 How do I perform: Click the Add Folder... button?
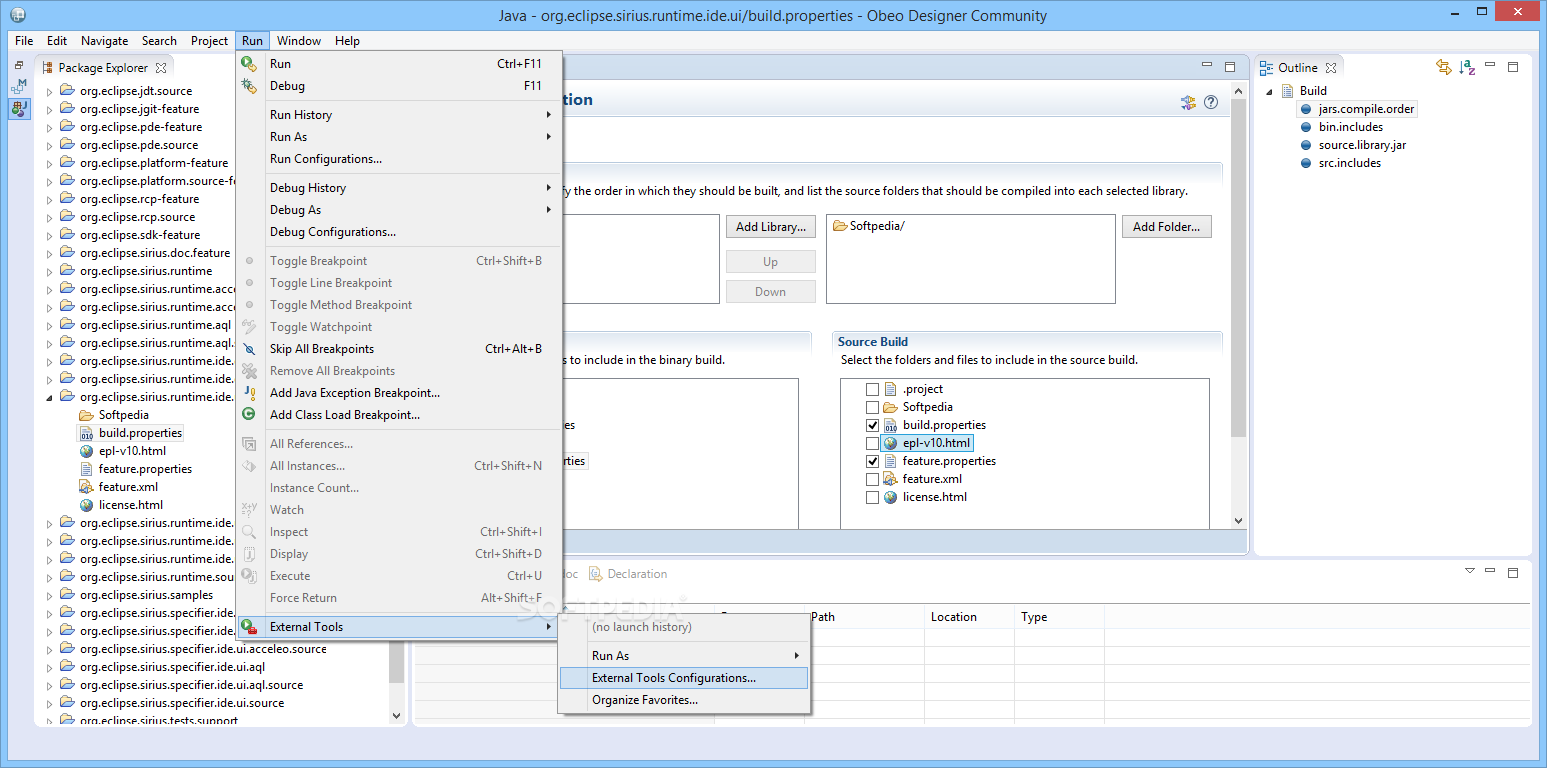click(1166, 227)
